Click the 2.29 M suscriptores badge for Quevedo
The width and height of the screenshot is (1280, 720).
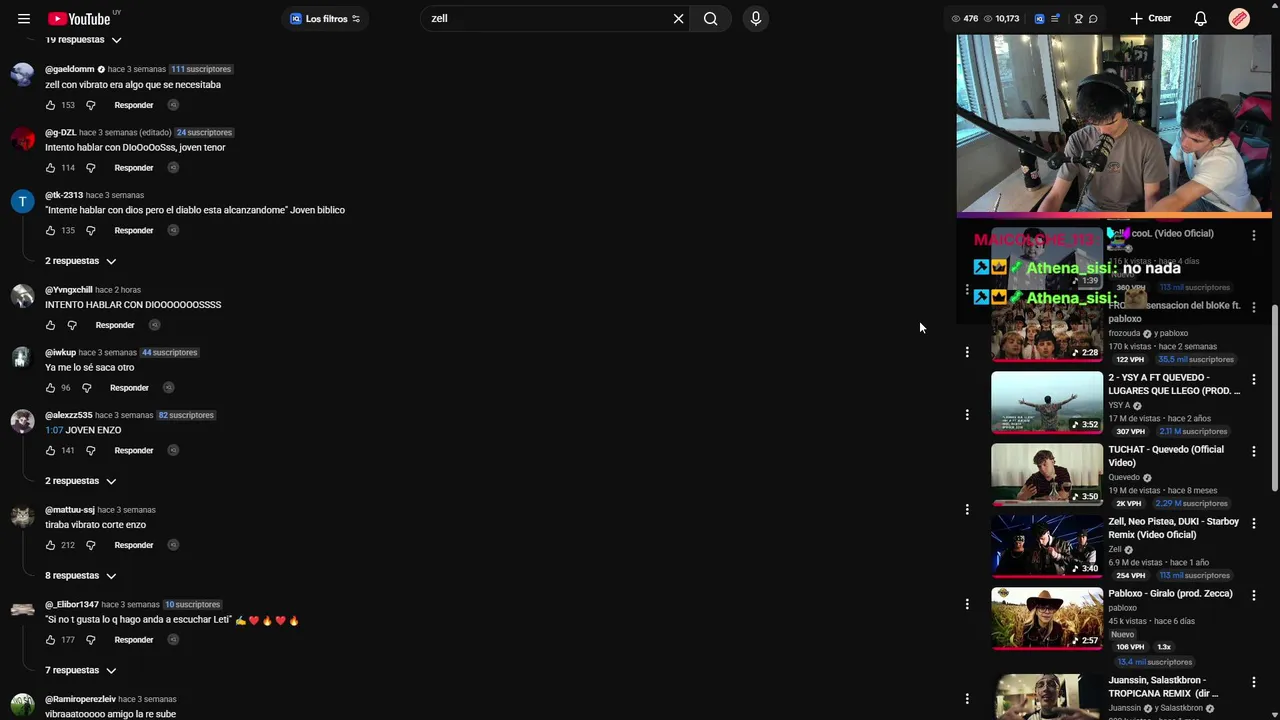click(1192, 504)
